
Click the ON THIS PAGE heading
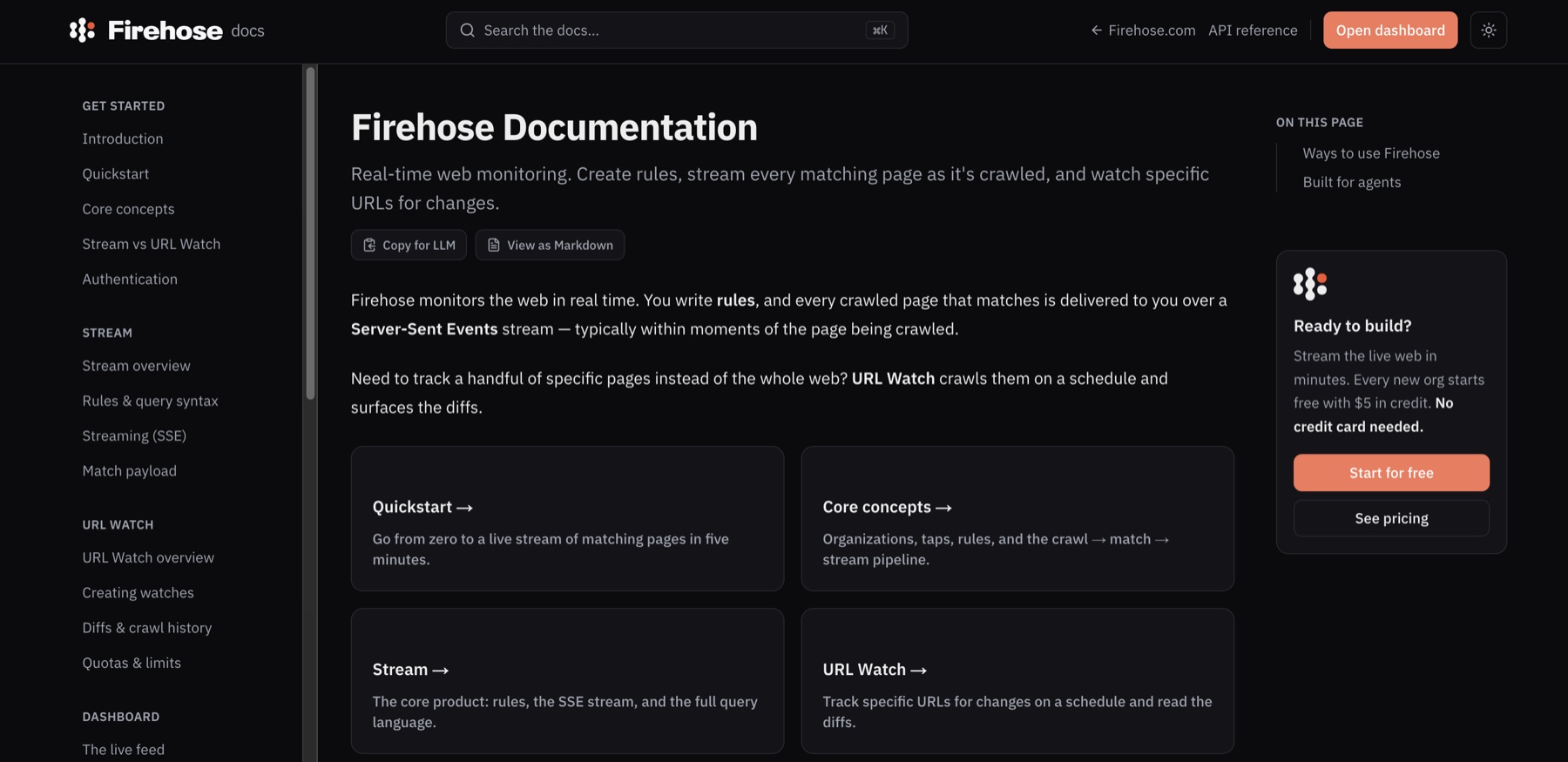point(1320,123)
